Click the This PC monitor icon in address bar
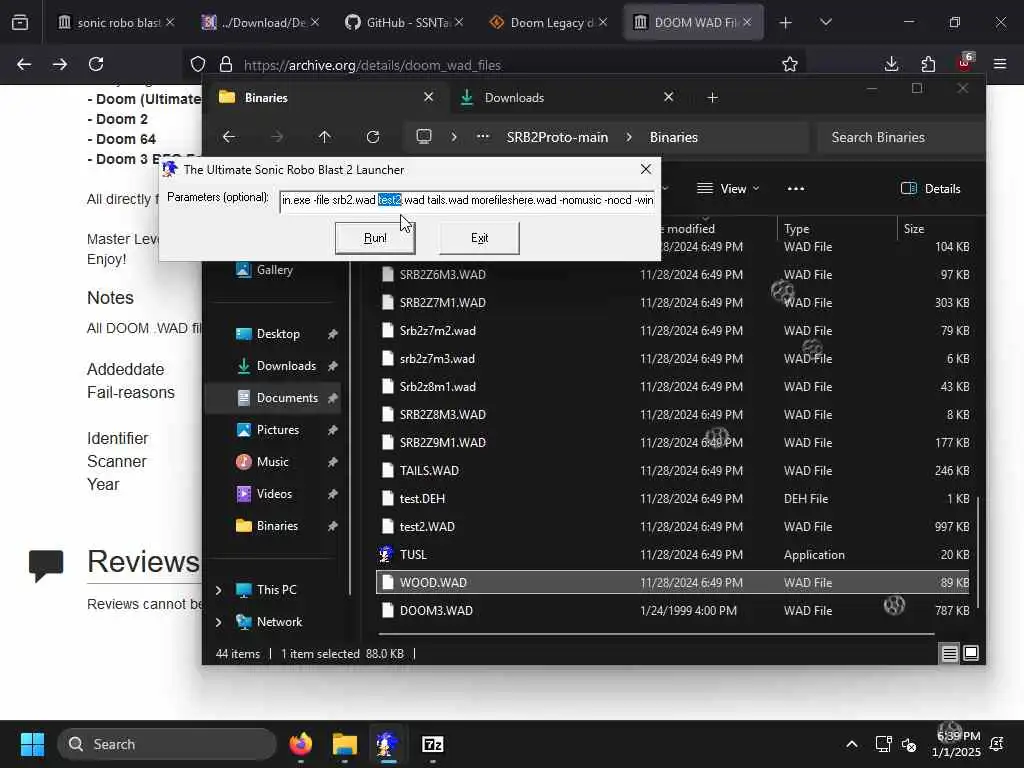The image size is (1024, 768). coord(424,136)
